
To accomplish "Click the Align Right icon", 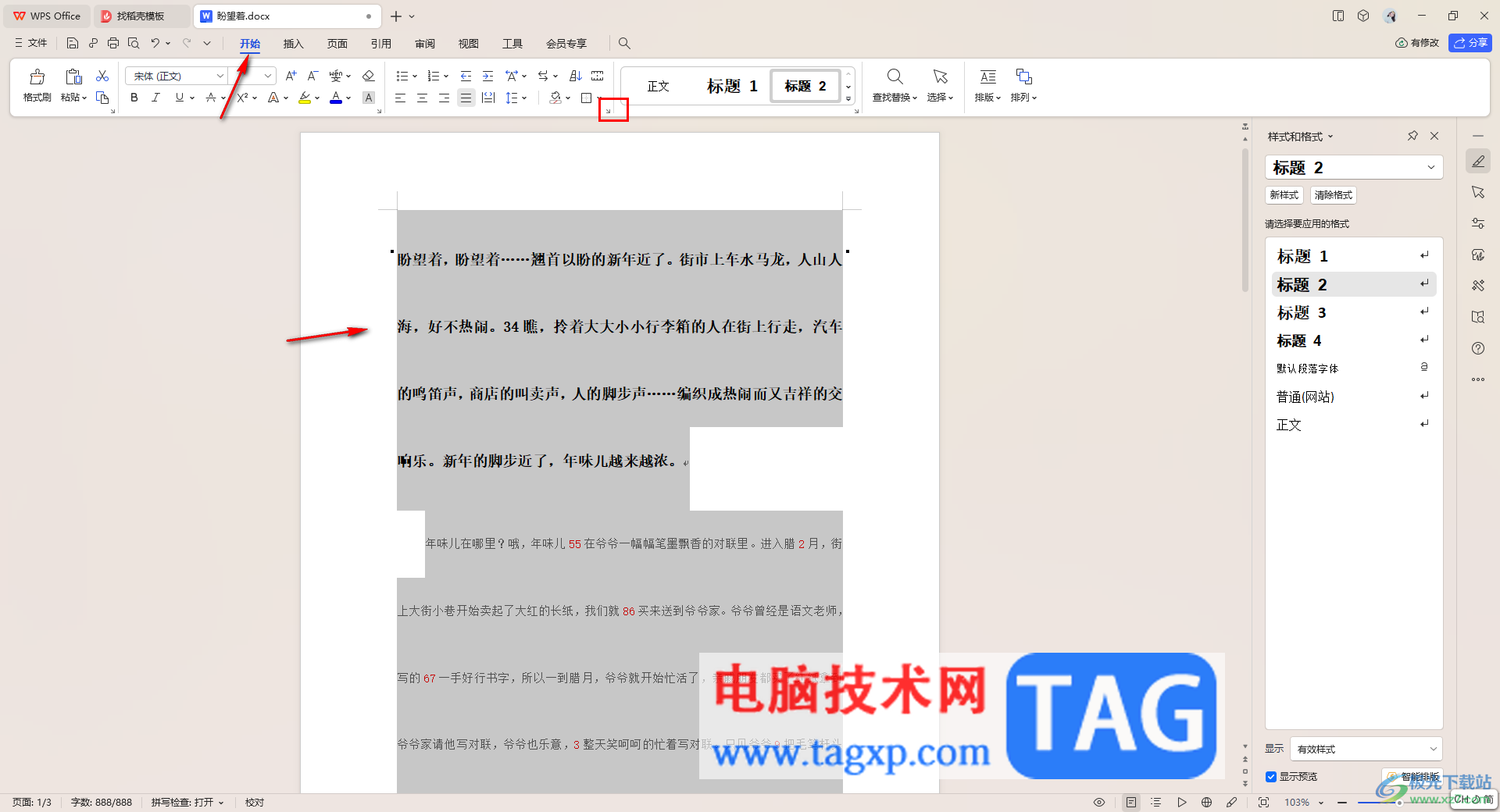I will (444, 98).
